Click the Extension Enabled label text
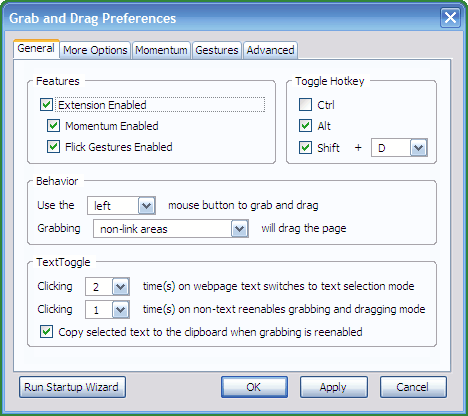This screenshot has height=416, width=468. pyautogui.click(x=102, y=105)
